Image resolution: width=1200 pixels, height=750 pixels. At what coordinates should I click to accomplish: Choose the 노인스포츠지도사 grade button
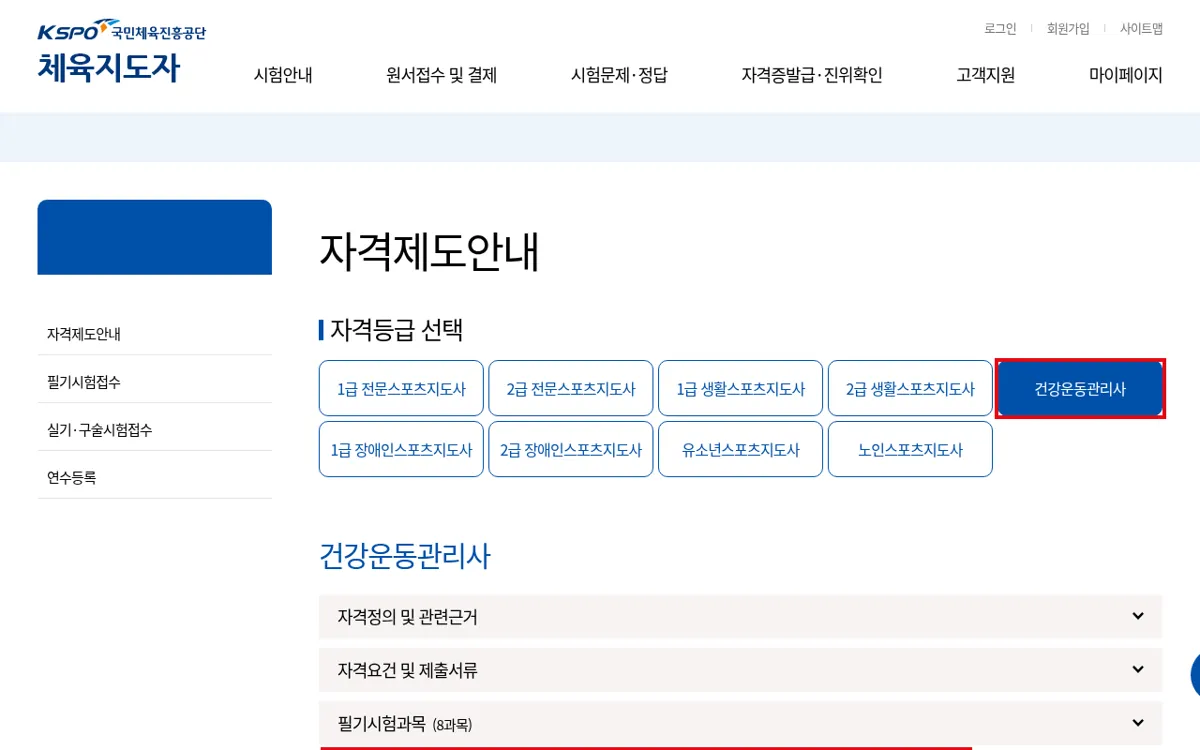910,449
